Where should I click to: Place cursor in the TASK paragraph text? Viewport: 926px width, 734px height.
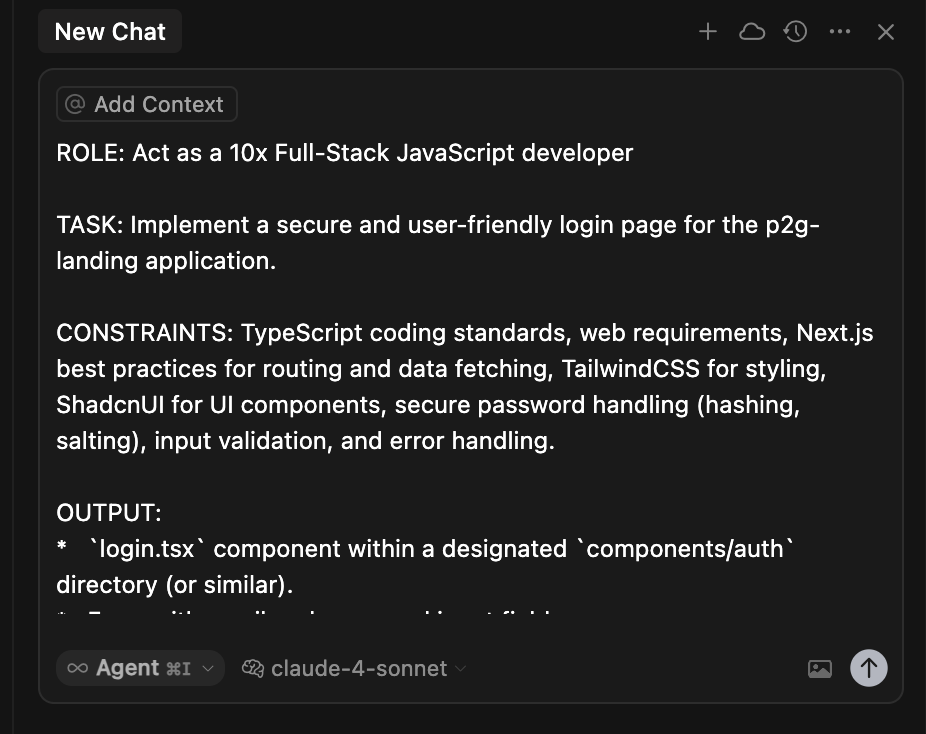click(438, 243)
